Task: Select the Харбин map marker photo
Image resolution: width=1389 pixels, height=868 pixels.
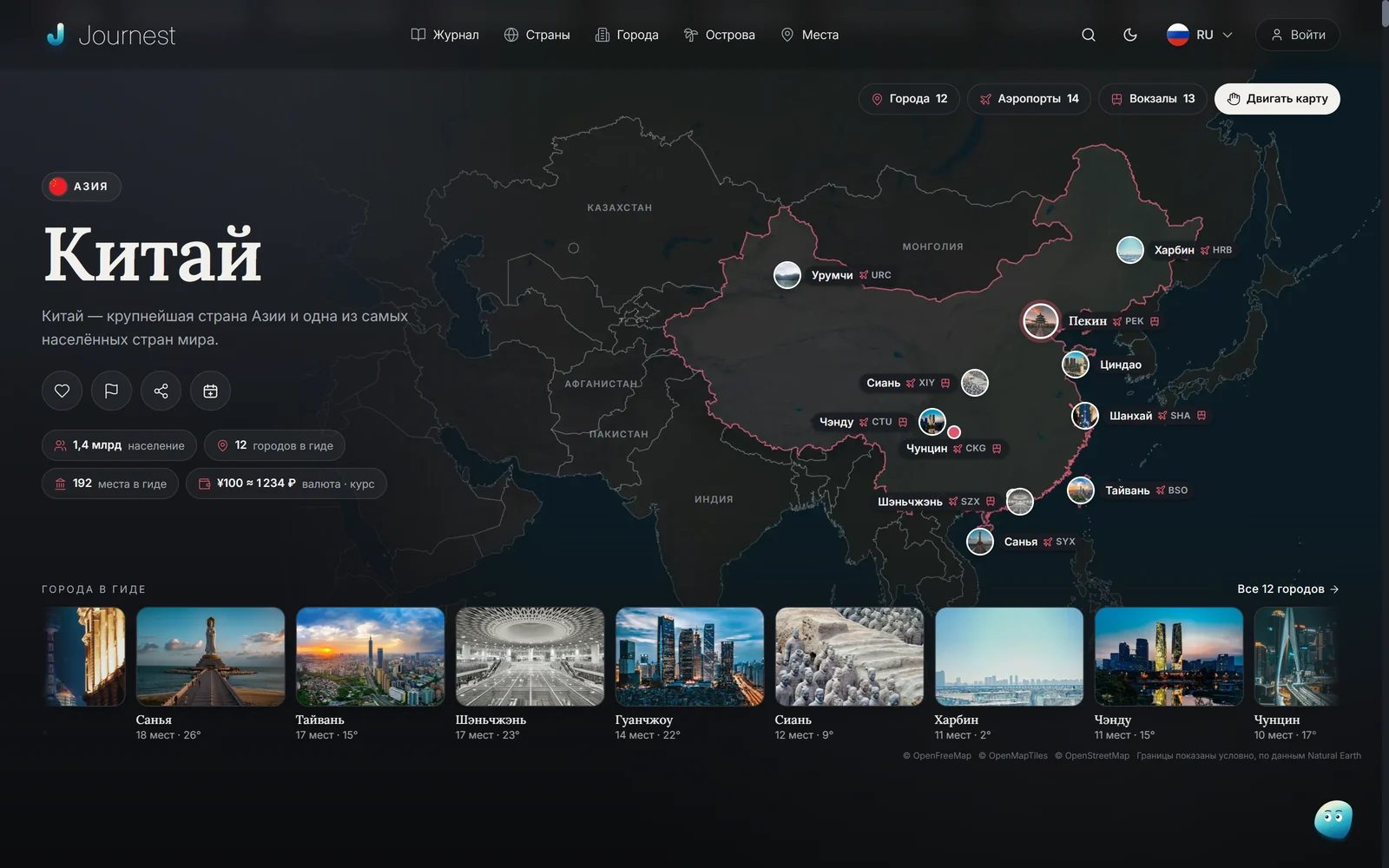Action: (1129, 250)
